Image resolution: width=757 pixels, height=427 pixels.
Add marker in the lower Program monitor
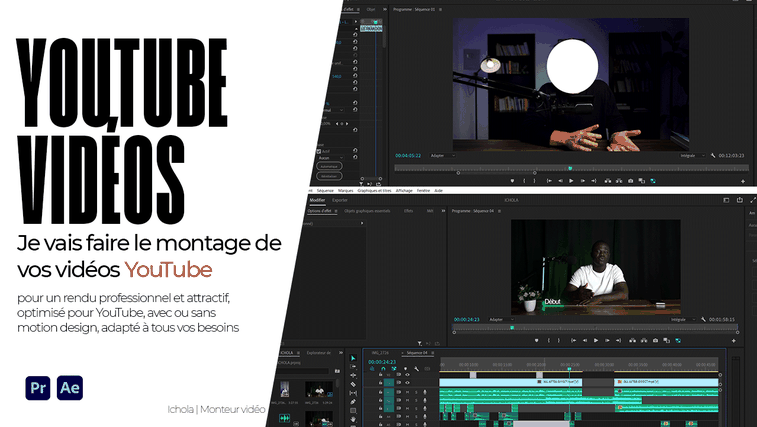pyautogui.click(x=537, y=340)
